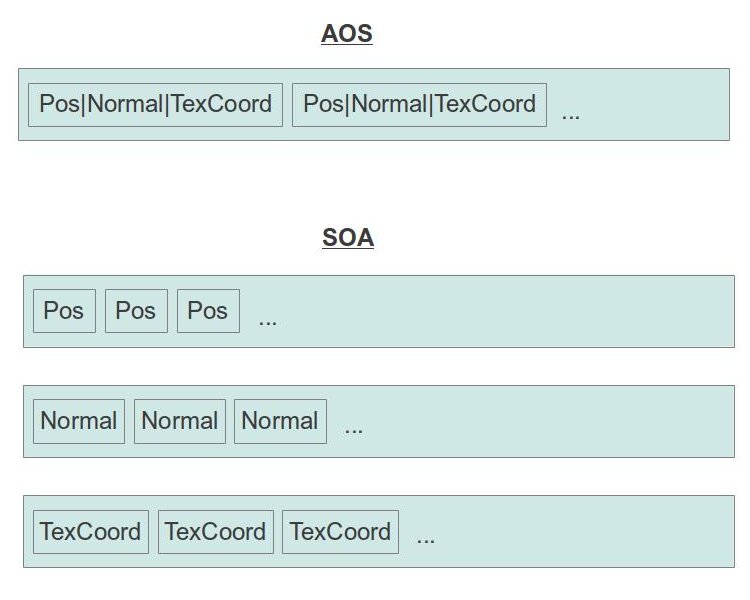The image size is (750, 600).
Task: Click the underlined SOA heading
Action: [x=348, y=239]
